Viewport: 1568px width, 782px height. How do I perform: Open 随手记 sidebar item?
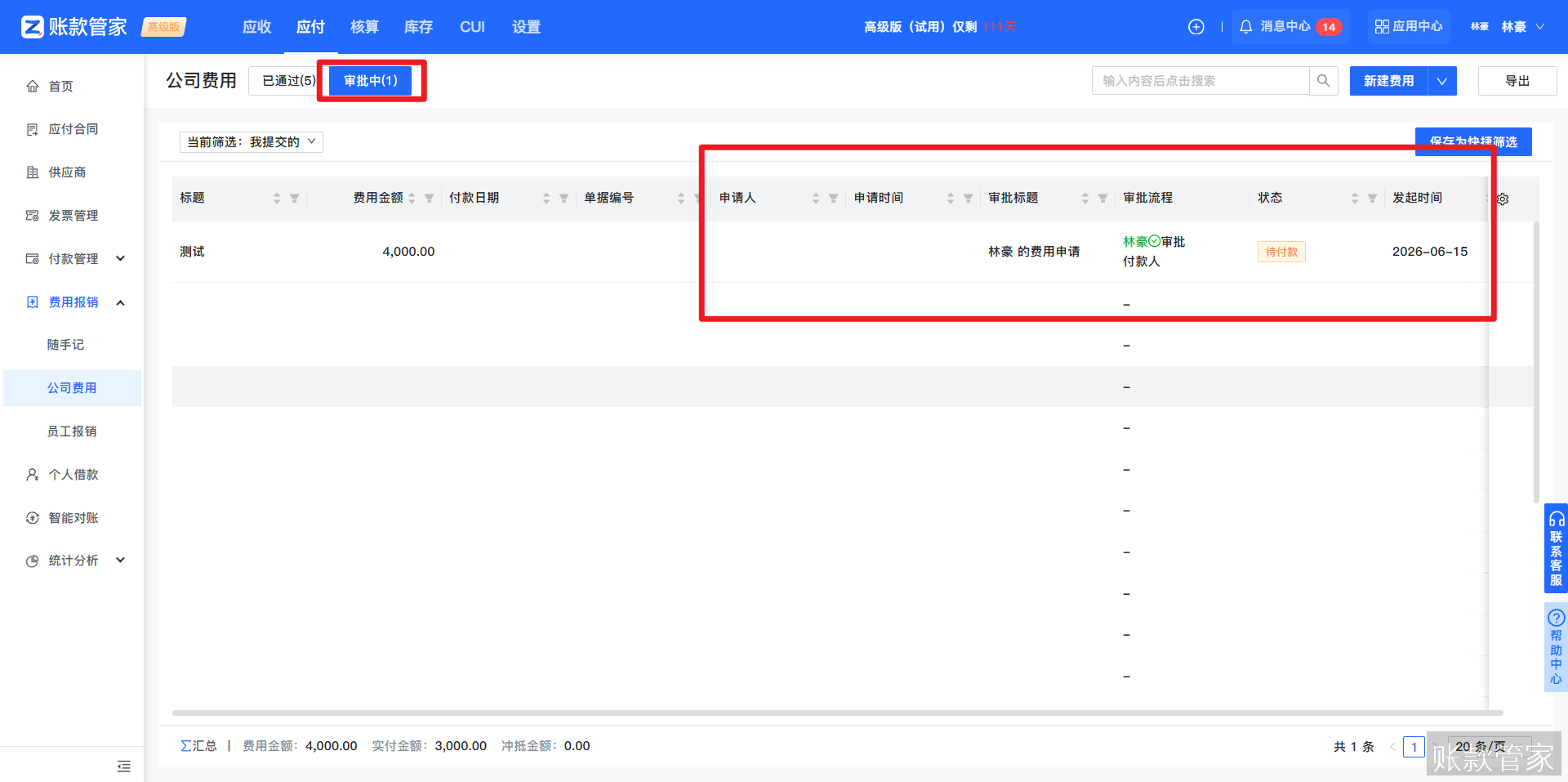point(65,345)
